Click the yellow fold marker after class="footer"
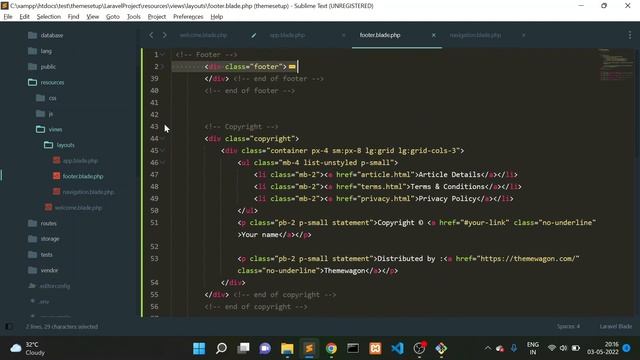This screenshot has height=360, width=640. (x=292, y=67)
